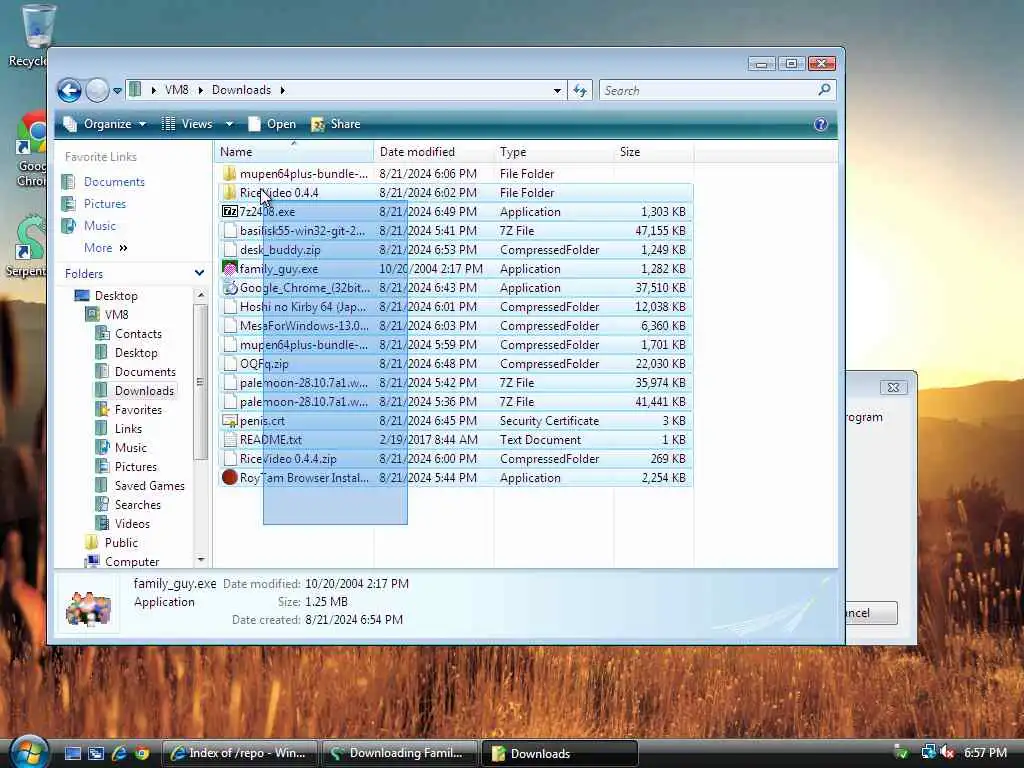Click the folder tree scroll down arrow
The width and height of the screenshot is (1024, 768).
tap(200, 560)
